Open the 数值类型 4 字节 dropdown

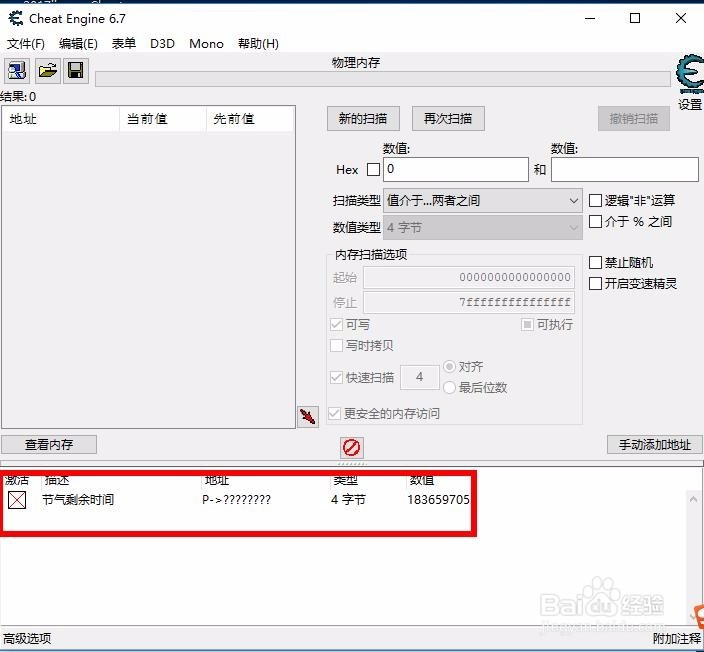pos(483,228)
